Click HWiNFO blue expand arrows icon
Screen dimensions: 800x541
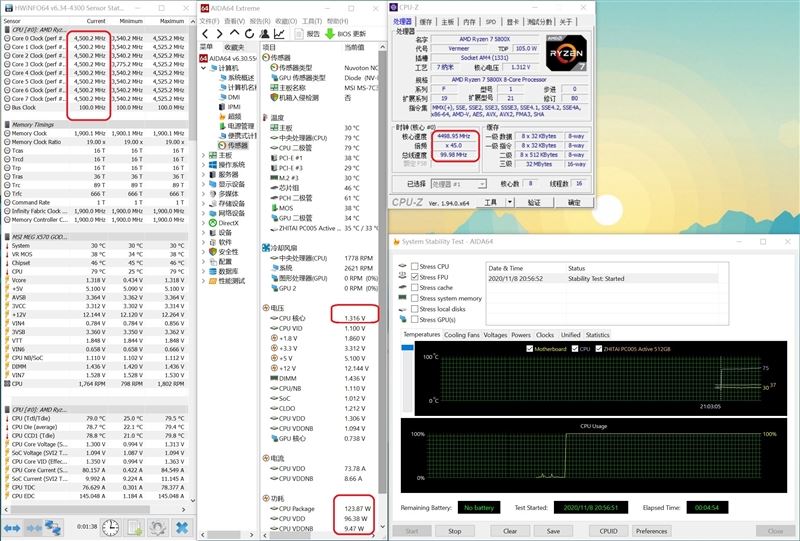pyautogui.click(x=12, y=528)
